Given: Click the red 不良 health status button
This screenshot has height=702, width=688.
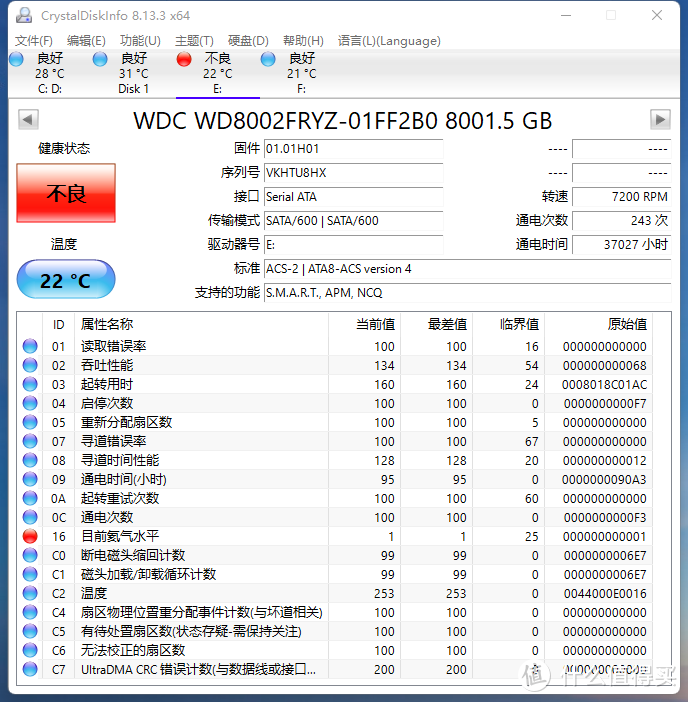Looking at the screenshot, I should (66, 193).
